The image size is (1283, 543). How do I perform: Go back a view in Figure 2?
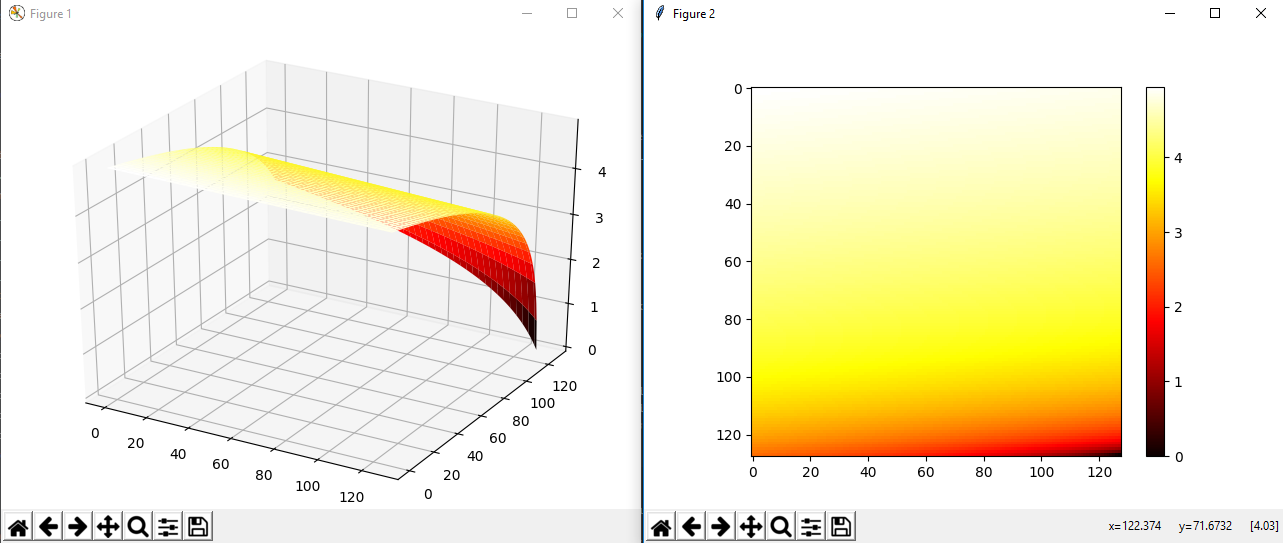tap(691, 526)
